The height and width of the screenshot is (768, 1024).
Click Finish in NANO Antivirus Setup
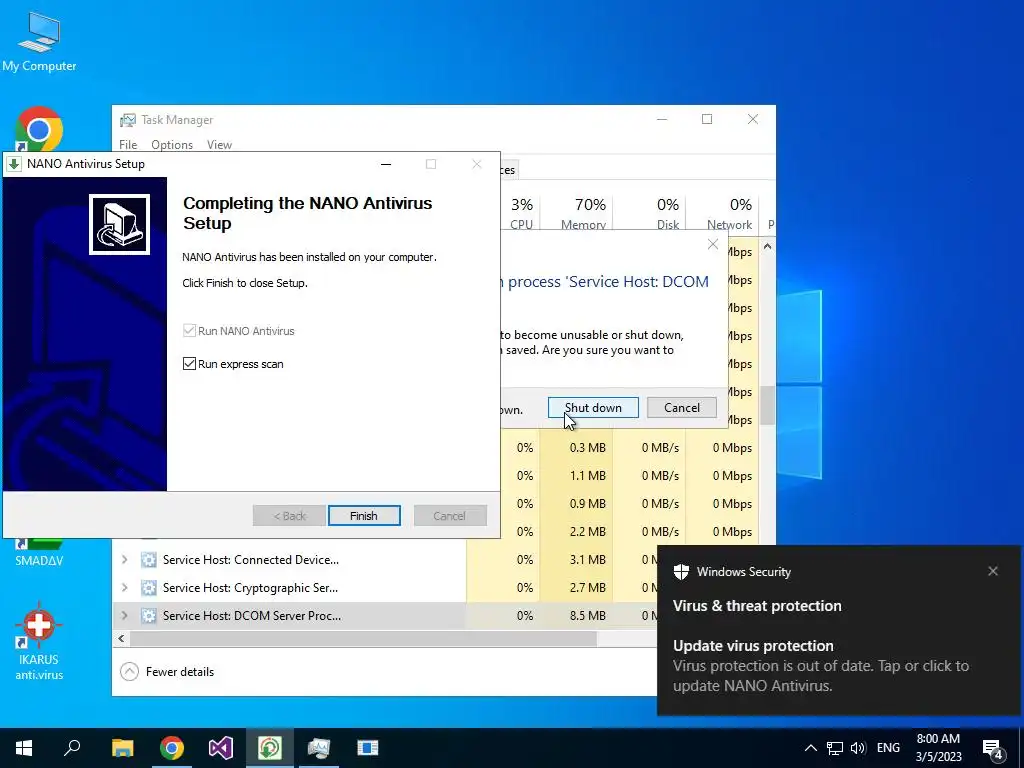(x=364, y=516)
